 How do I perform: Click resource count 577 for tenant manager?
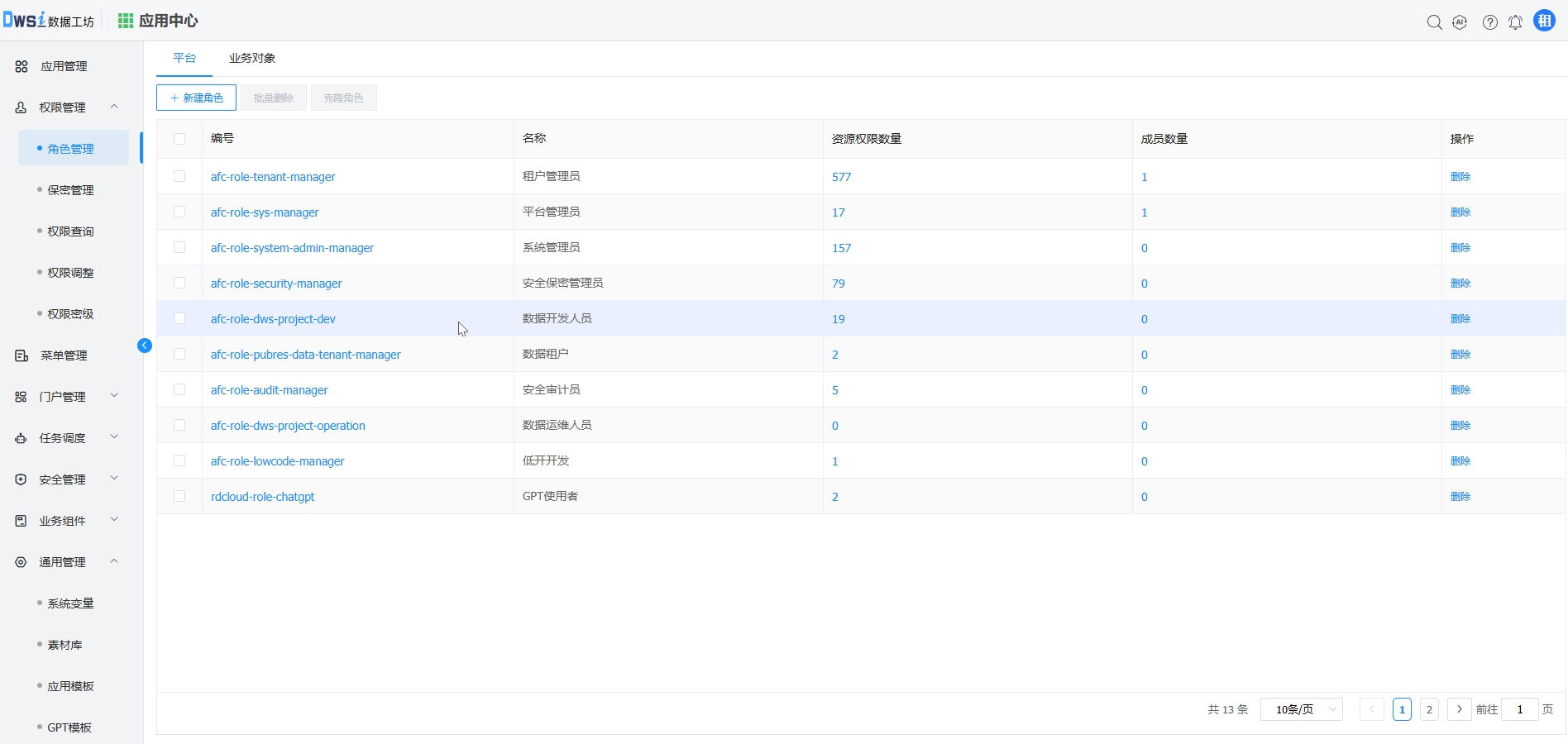point(841,177)
